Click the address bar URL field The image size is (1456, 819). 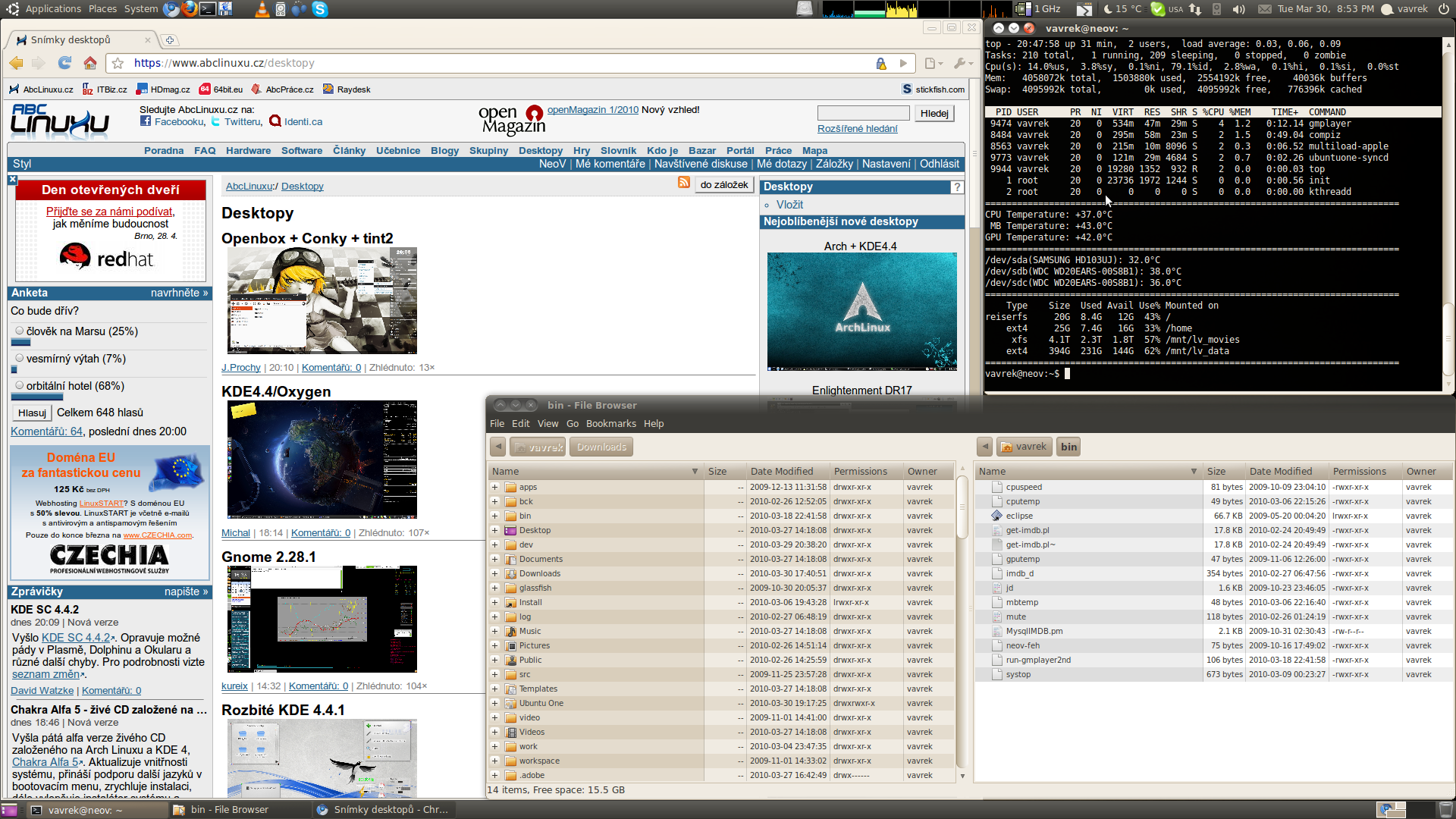500,64
